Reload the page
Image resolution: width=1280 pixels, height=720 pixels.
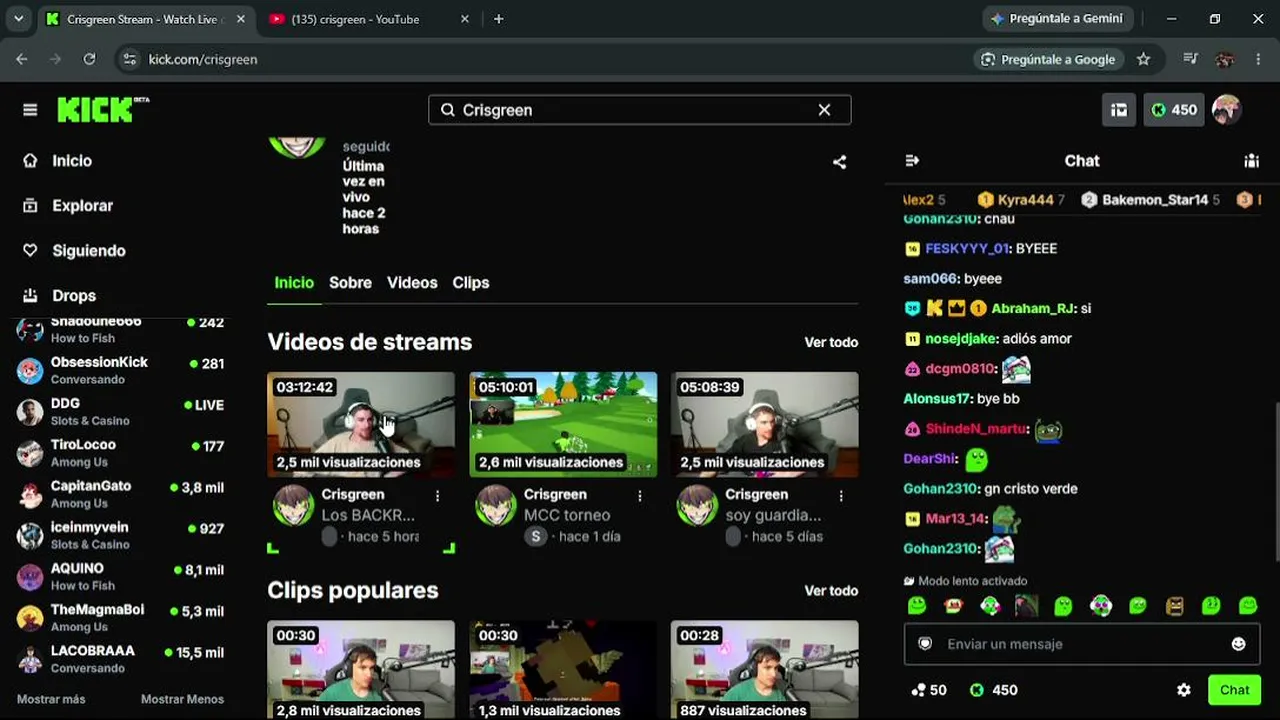(x=89, y=59)
